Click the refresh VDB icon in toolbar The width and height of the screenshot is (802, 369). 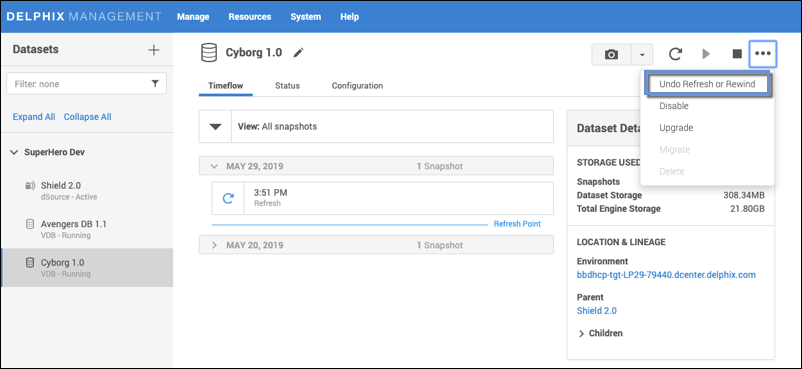point(676,54)
